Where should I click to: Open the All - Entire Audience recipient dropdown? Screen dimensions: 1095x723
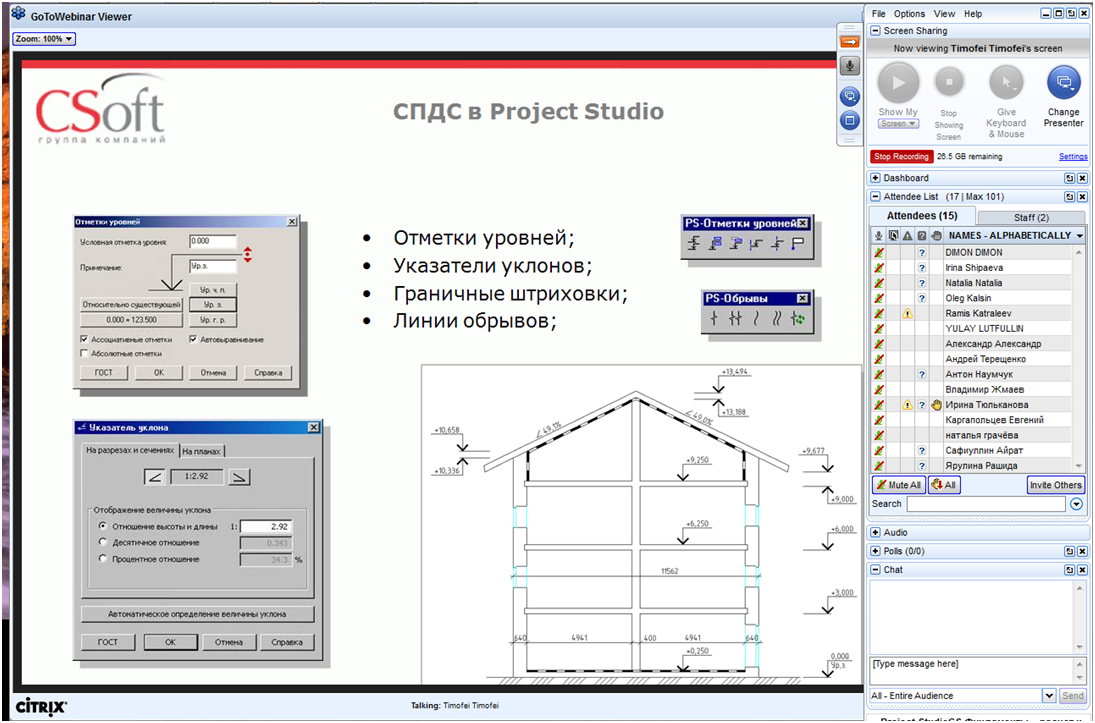pyautogui.click(x=1049, y=696)
